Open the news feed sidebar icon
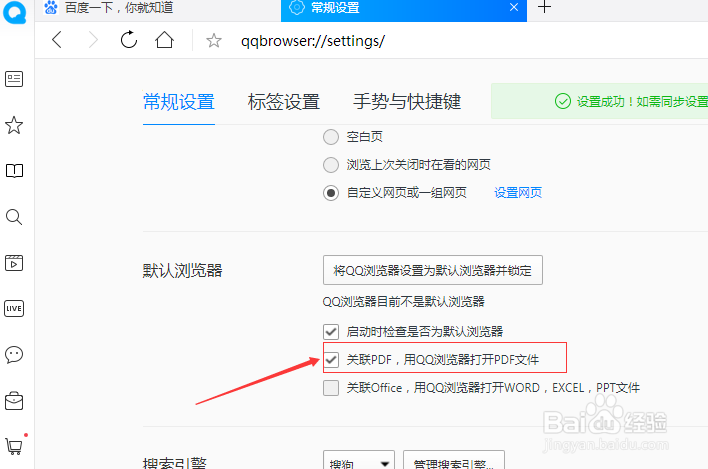This screenshot has height=469, width=708. (x=14, y=79)
